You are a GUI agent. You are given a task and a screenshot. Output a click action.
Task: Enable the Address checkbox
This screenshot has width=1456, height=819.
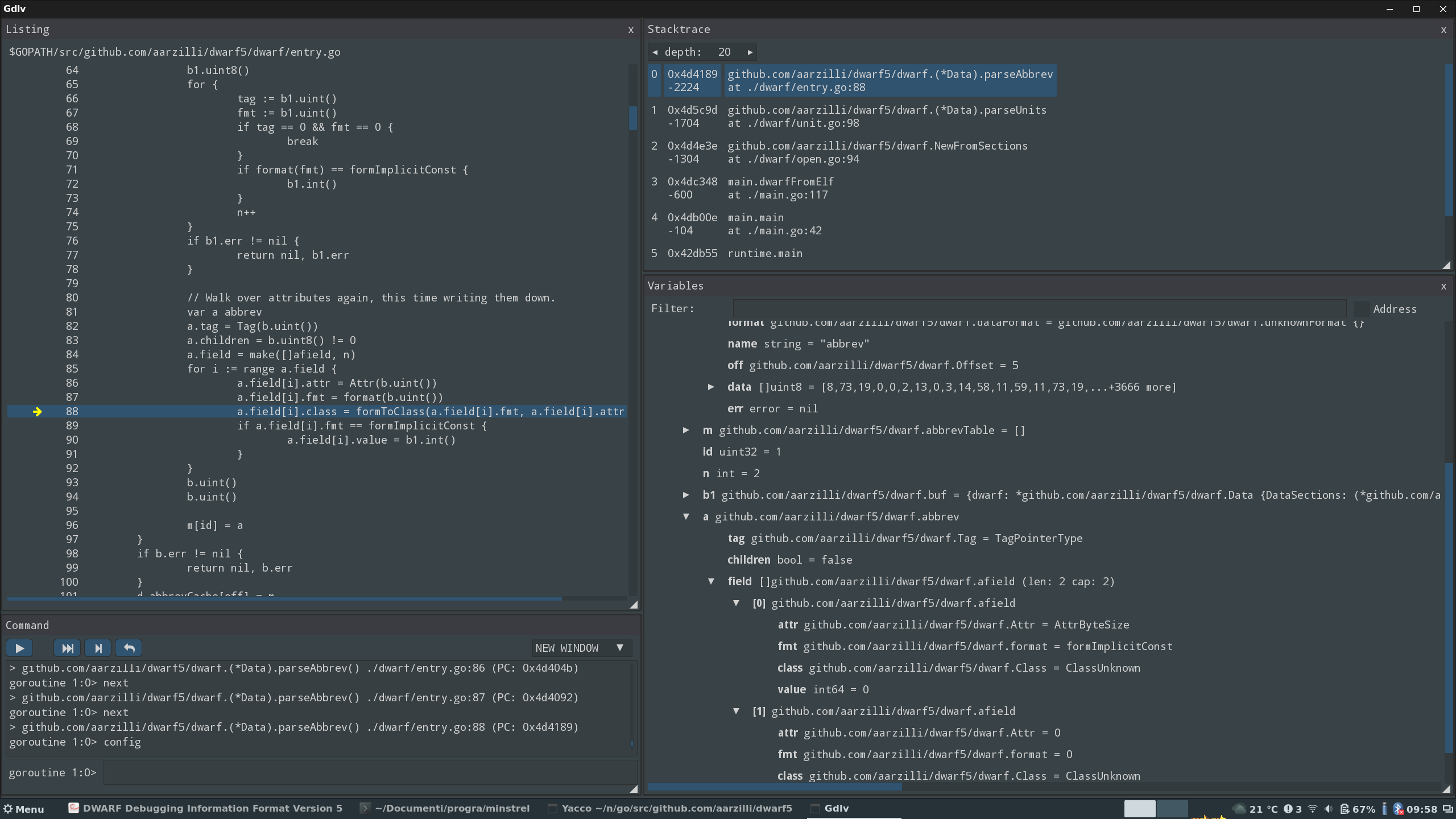1361,309
